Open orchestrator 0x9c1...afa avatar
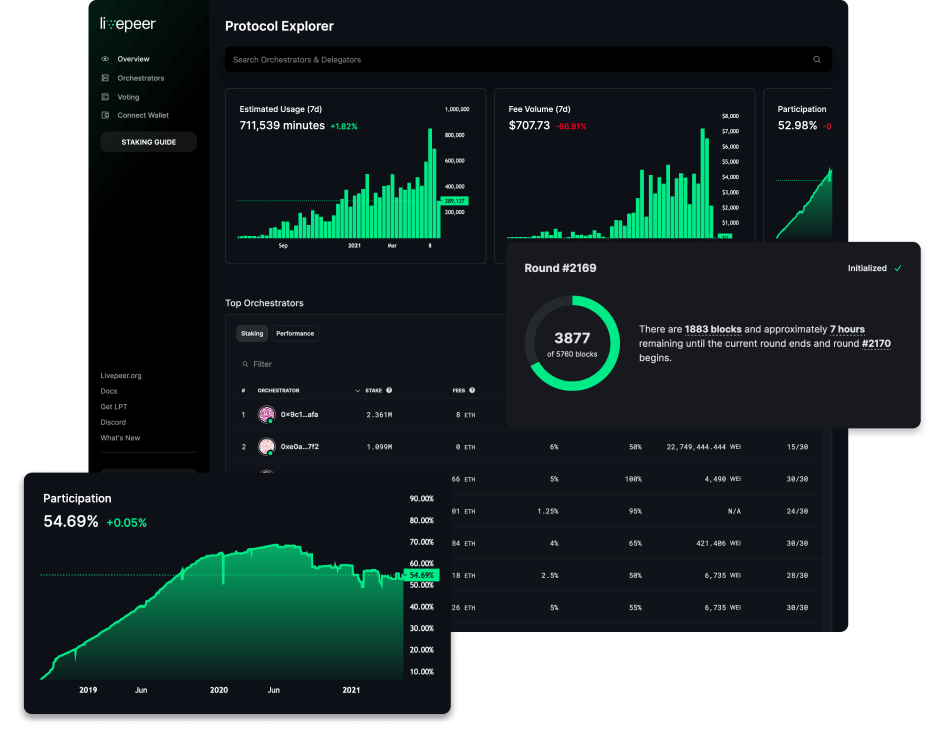 coord(266,414)
